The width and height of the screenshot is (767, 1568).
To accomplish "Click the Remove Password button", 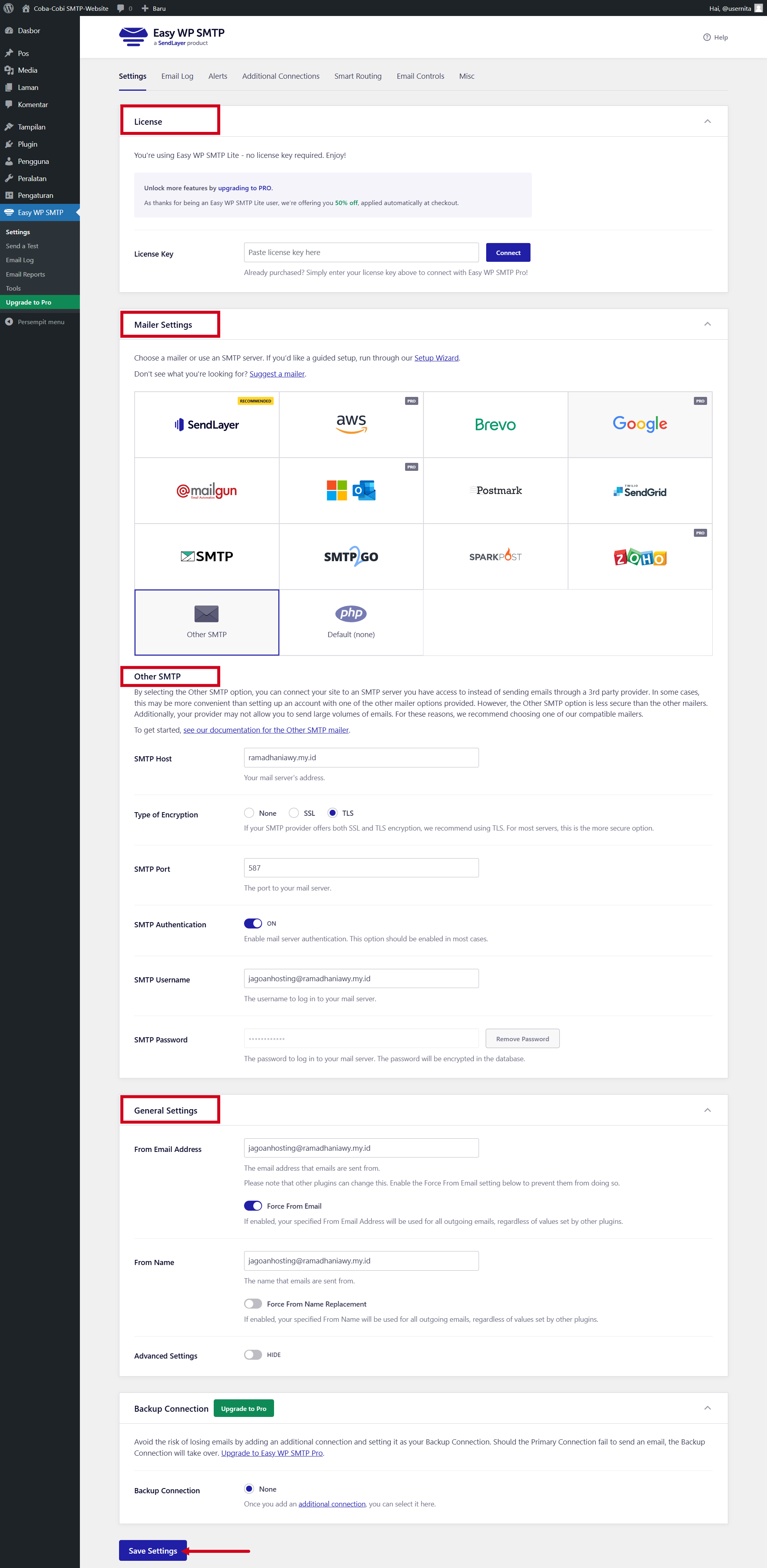I will coord(523,1038).
